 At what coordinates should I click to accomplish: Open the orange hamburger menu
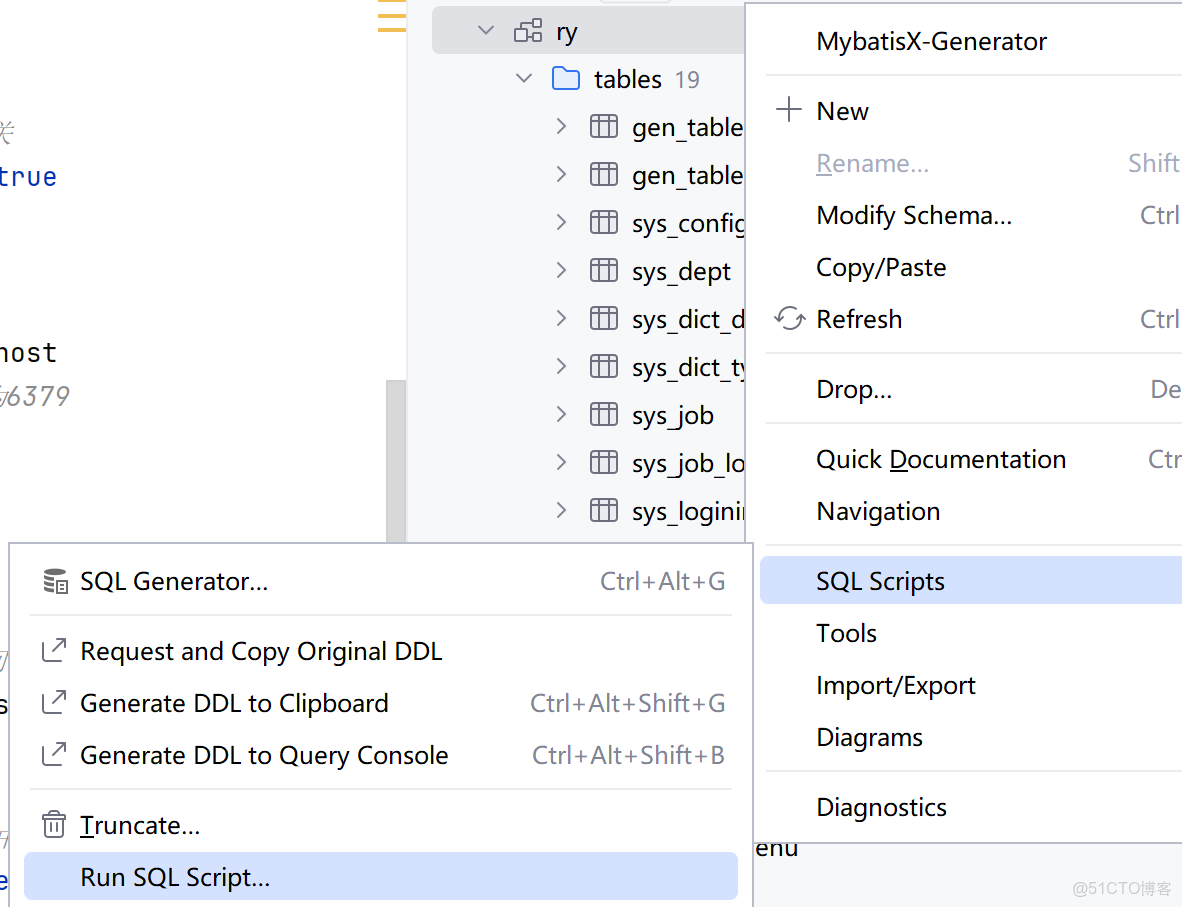390,17
